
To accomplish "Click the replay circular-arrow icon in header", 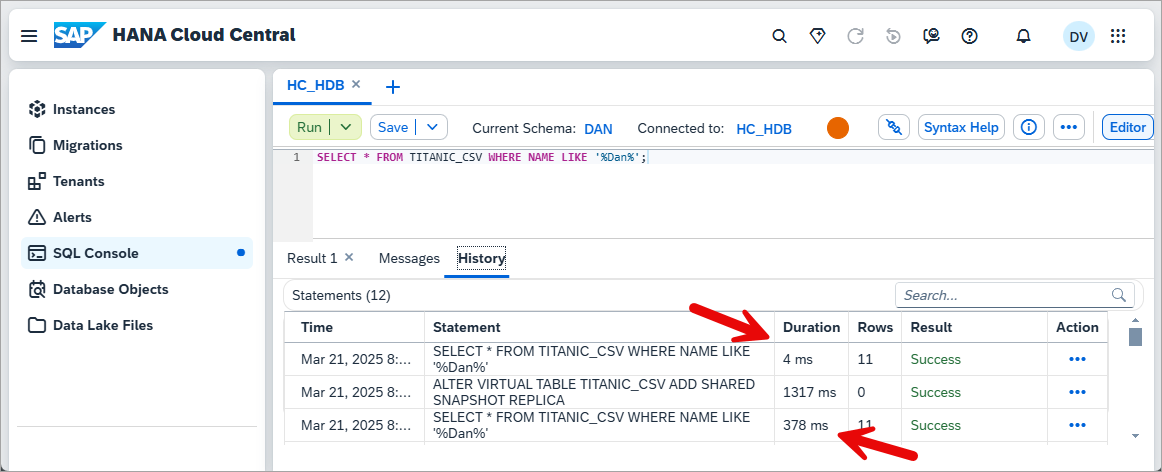I will 894,36.
